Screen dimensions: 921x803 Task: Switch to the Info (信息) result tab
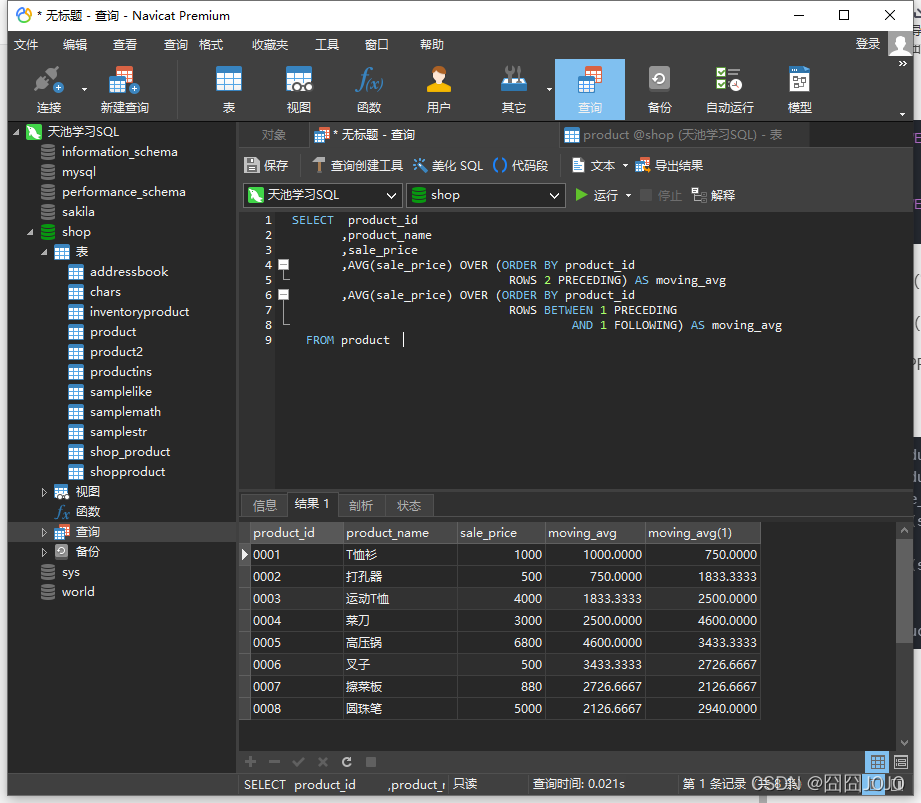tap(264, 505)
